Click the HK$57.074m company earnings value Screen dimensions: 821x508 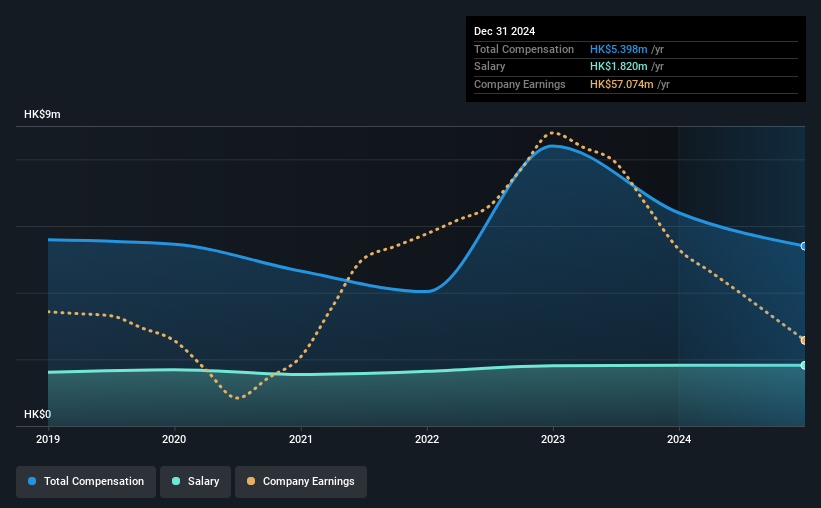click(622, 84)
